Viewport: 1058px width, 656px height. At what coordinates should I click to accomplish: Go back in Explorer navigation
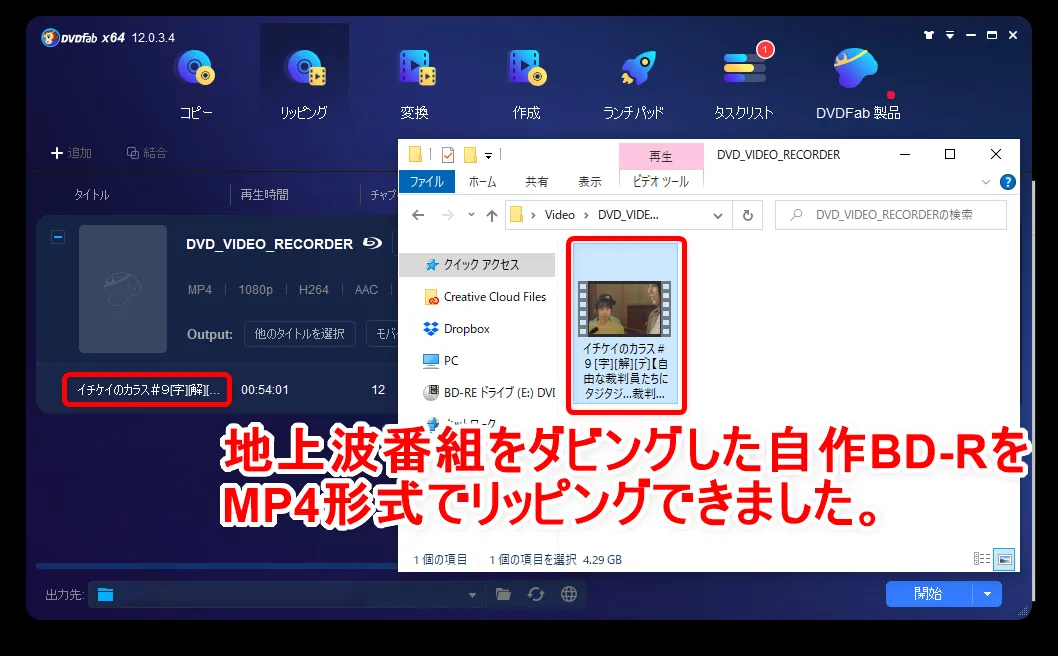coord(418,215)
